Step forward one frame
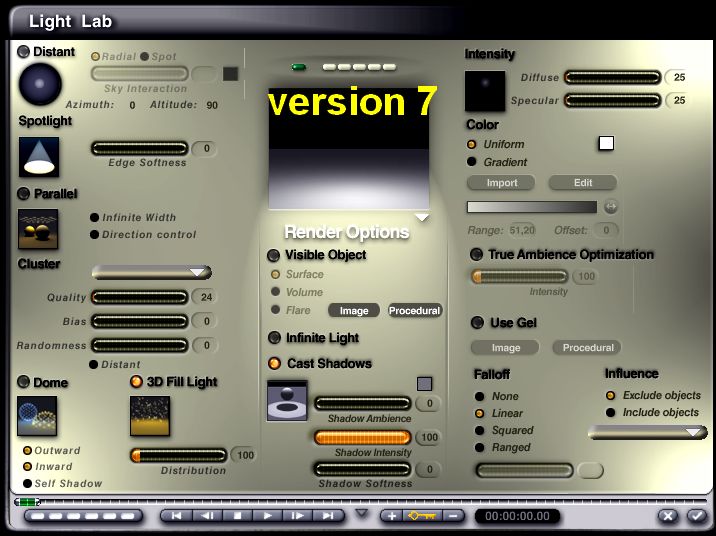 click(298, 516)
